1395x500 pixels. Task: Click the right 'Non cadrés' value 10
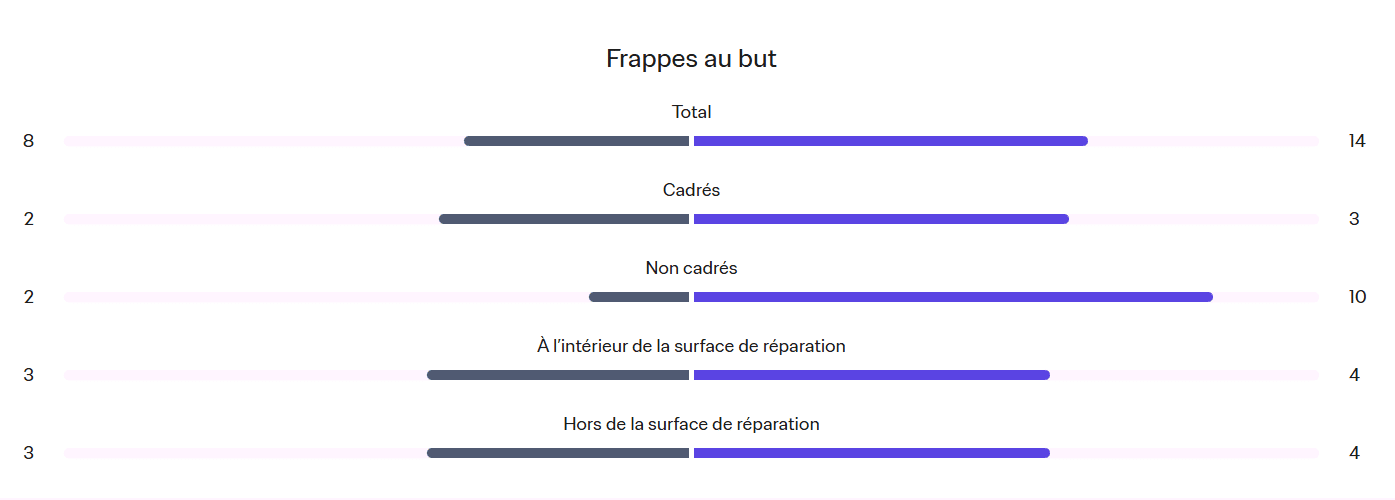(1357, 297)
